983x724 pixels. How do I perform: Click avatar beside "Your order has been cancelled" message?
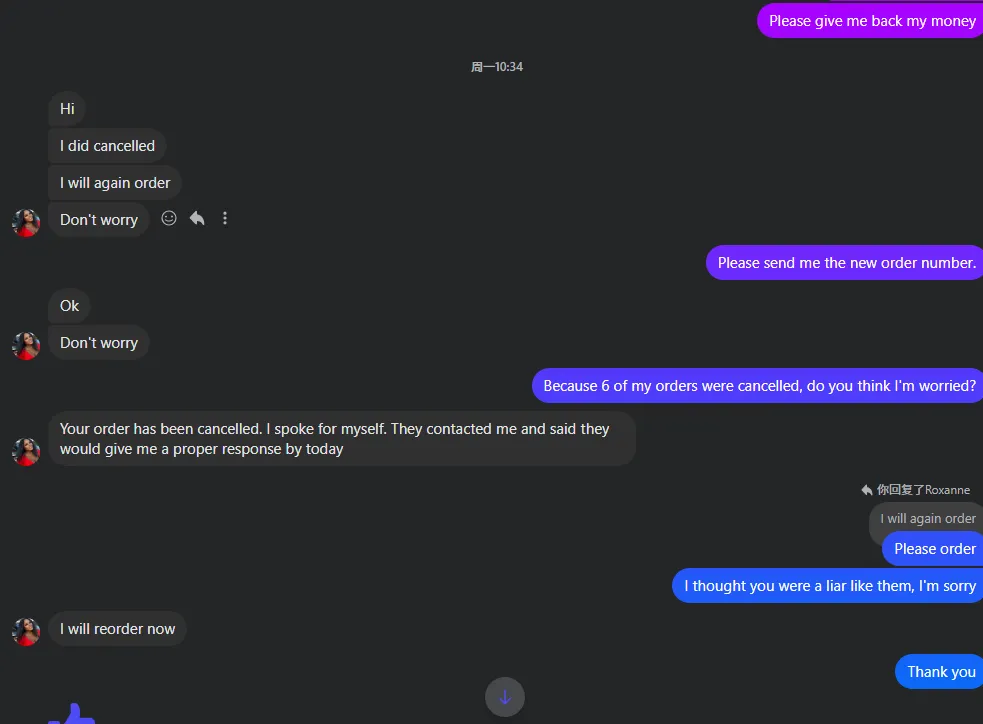coord(26,451)
